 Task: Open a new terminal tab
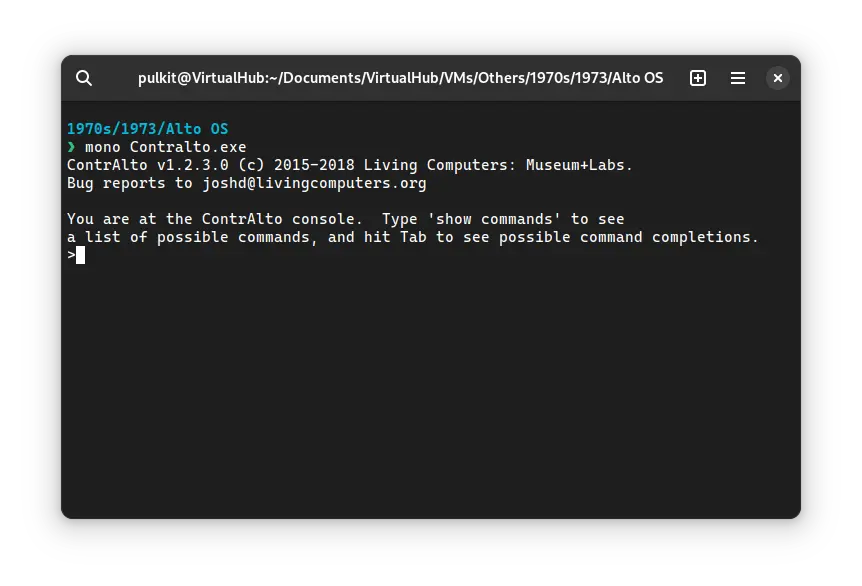[x=698, y=78]
